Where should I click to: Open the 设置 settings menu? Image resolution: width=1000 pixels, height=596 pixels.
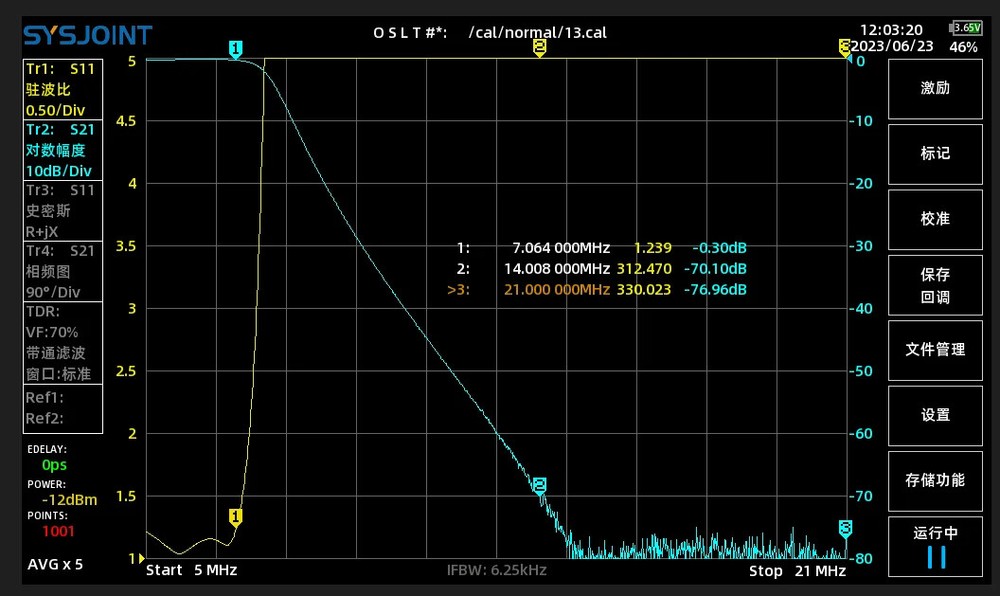(x=935, y=416)
